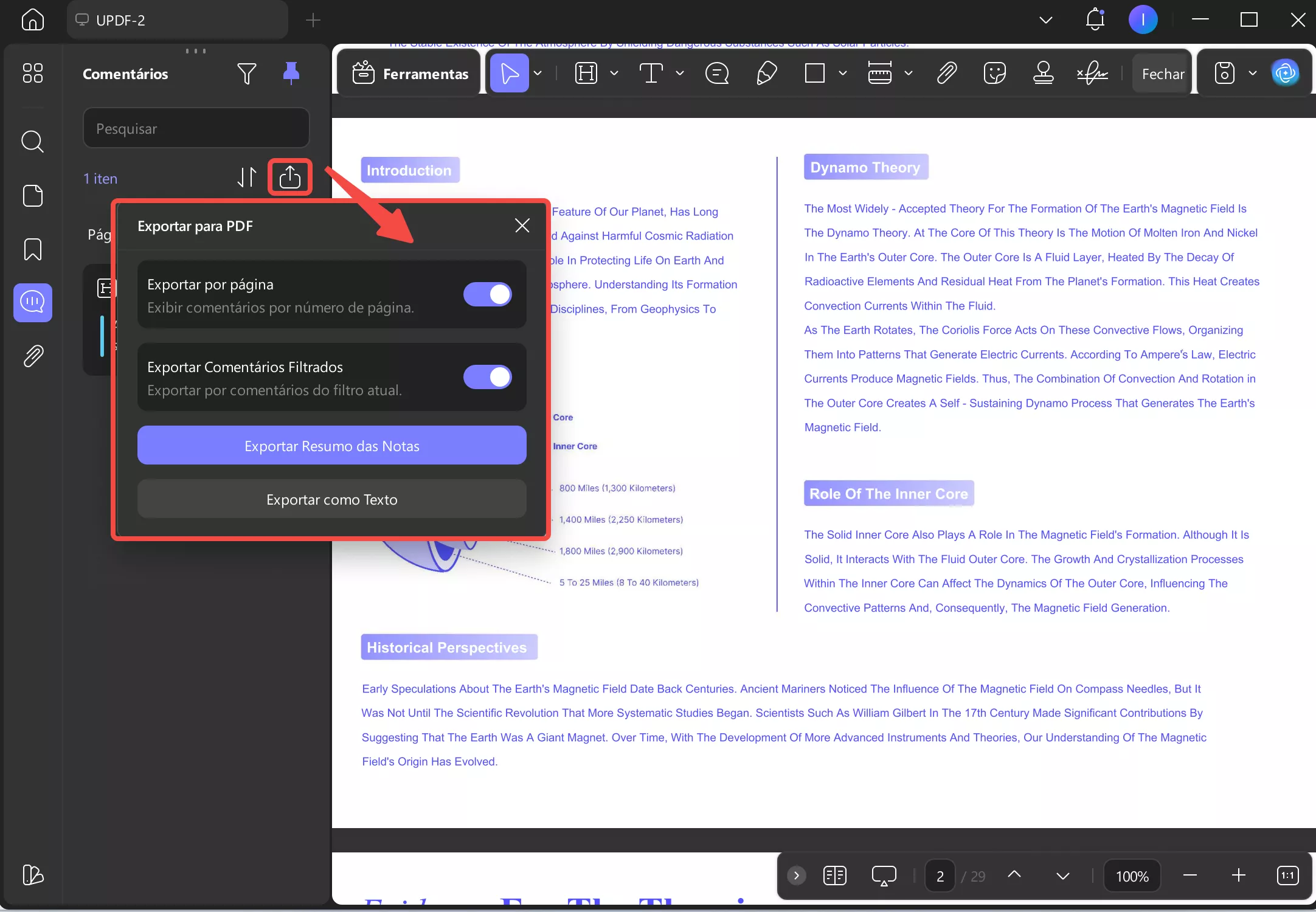Expand the highlight tool dropdown

coord(615,73)
